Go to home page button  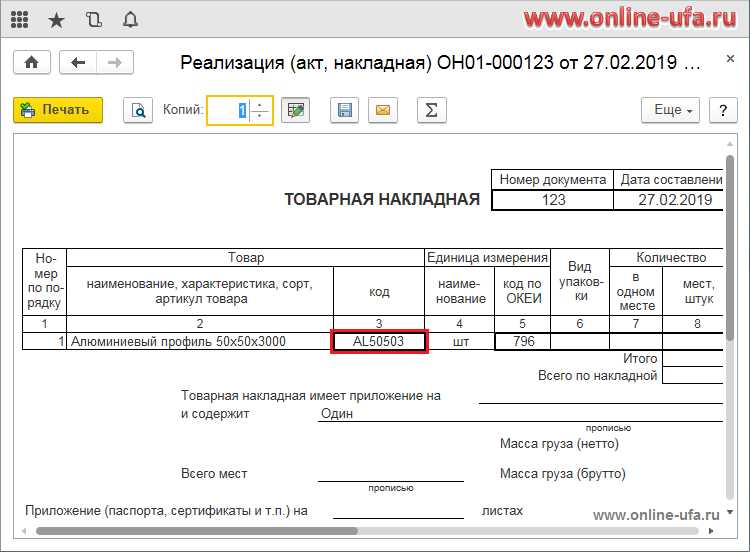click(31, 63)
